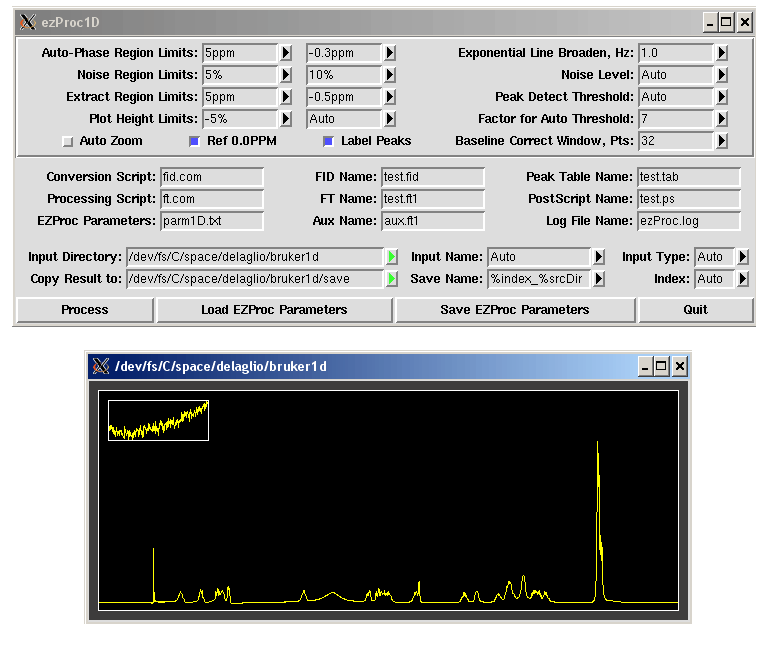The image size is (772, 645).
Task: Minimize the ezProc1D window
Action: [709, 22]
